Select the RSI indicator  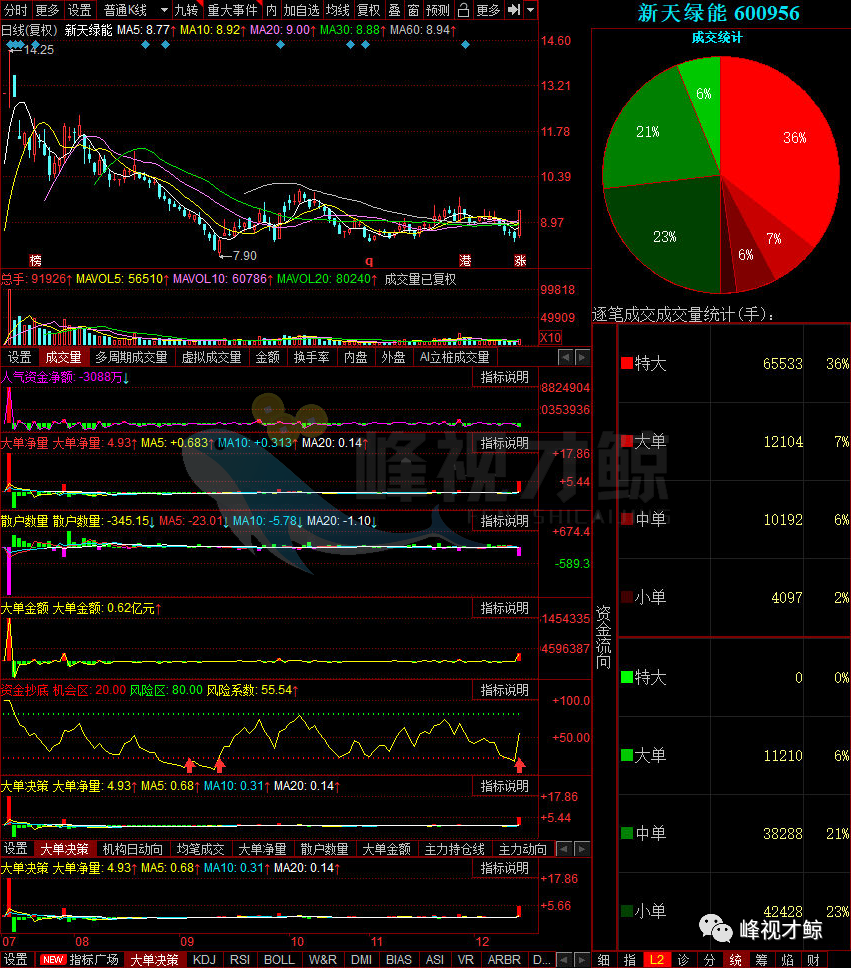click(x=240, y=959)
